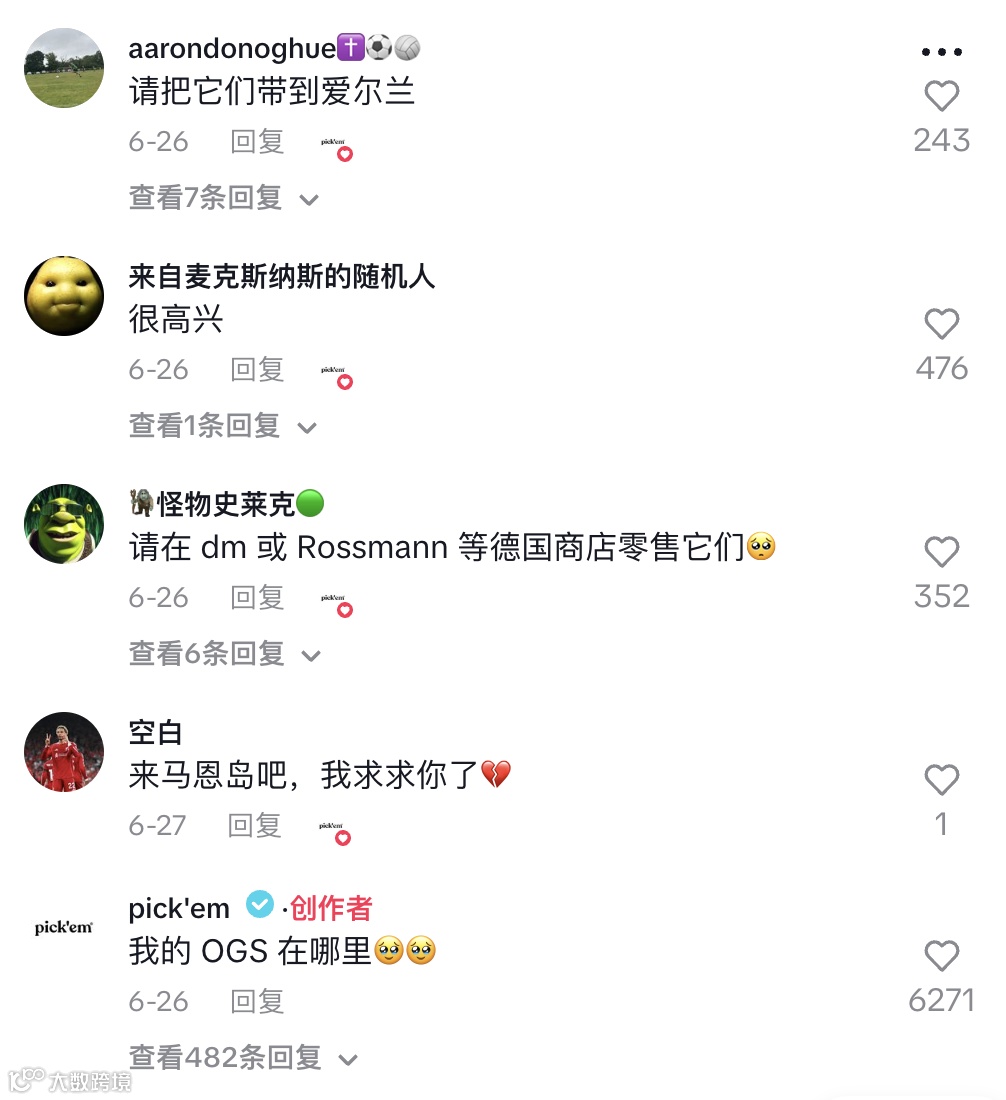Image resolution: width=1006 pixels, height=1100 pixels.
Task: Expand 查看1条回复 replies
Action: (x=222, y=426)
